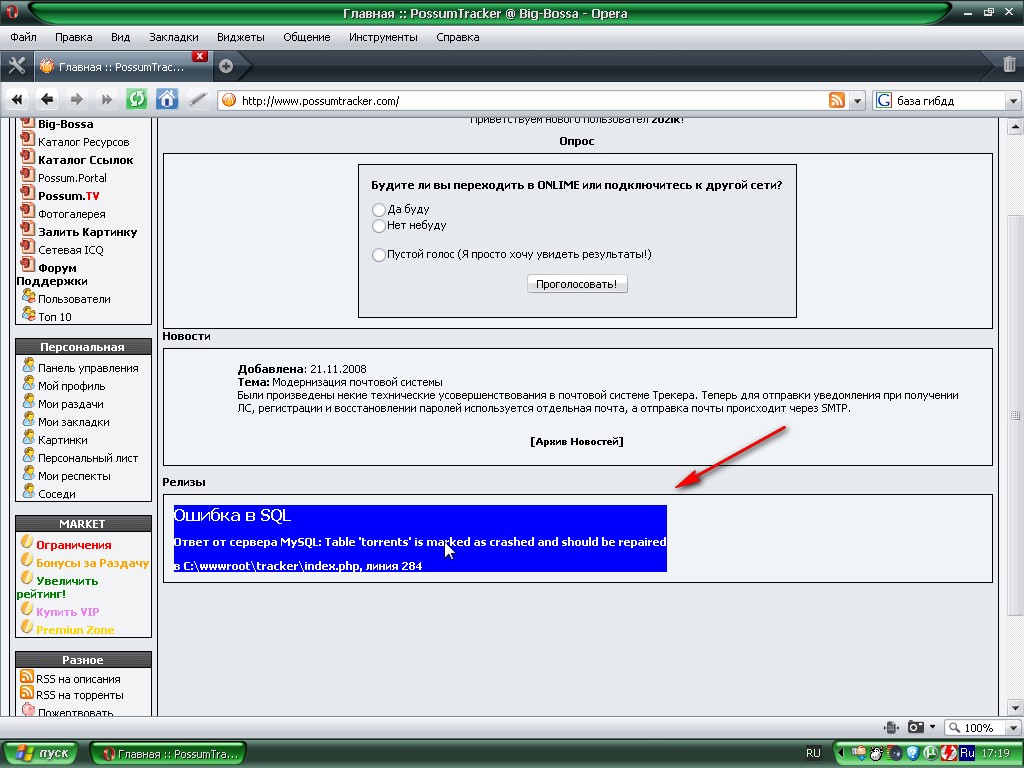1024x768 pixels.
Task: Open the Архив Новостей link
Action: pyautogui.click(x=577, y=441)
